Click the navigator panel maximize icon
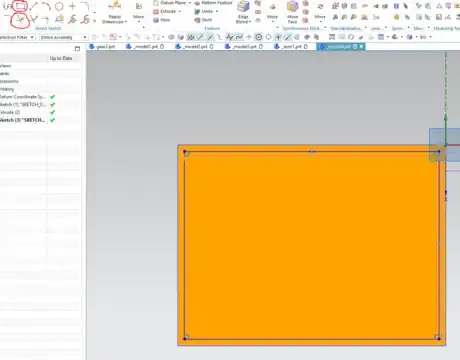Image resolution: width=460 pixels, height=360 pixels. coord(77,49)
